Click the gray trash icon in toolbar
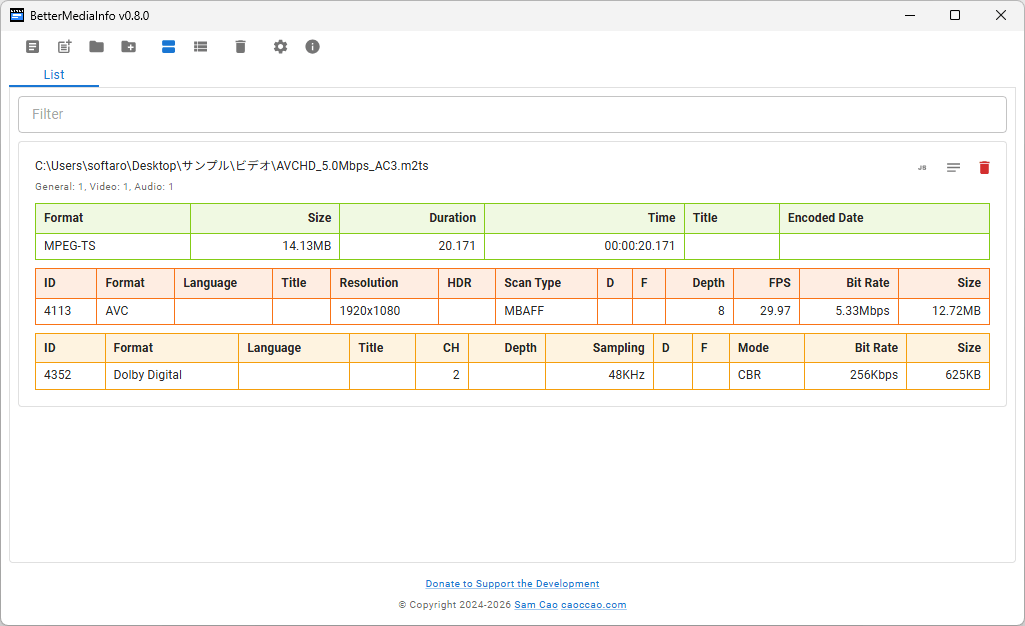1025x626 pixels. [240, 47]
